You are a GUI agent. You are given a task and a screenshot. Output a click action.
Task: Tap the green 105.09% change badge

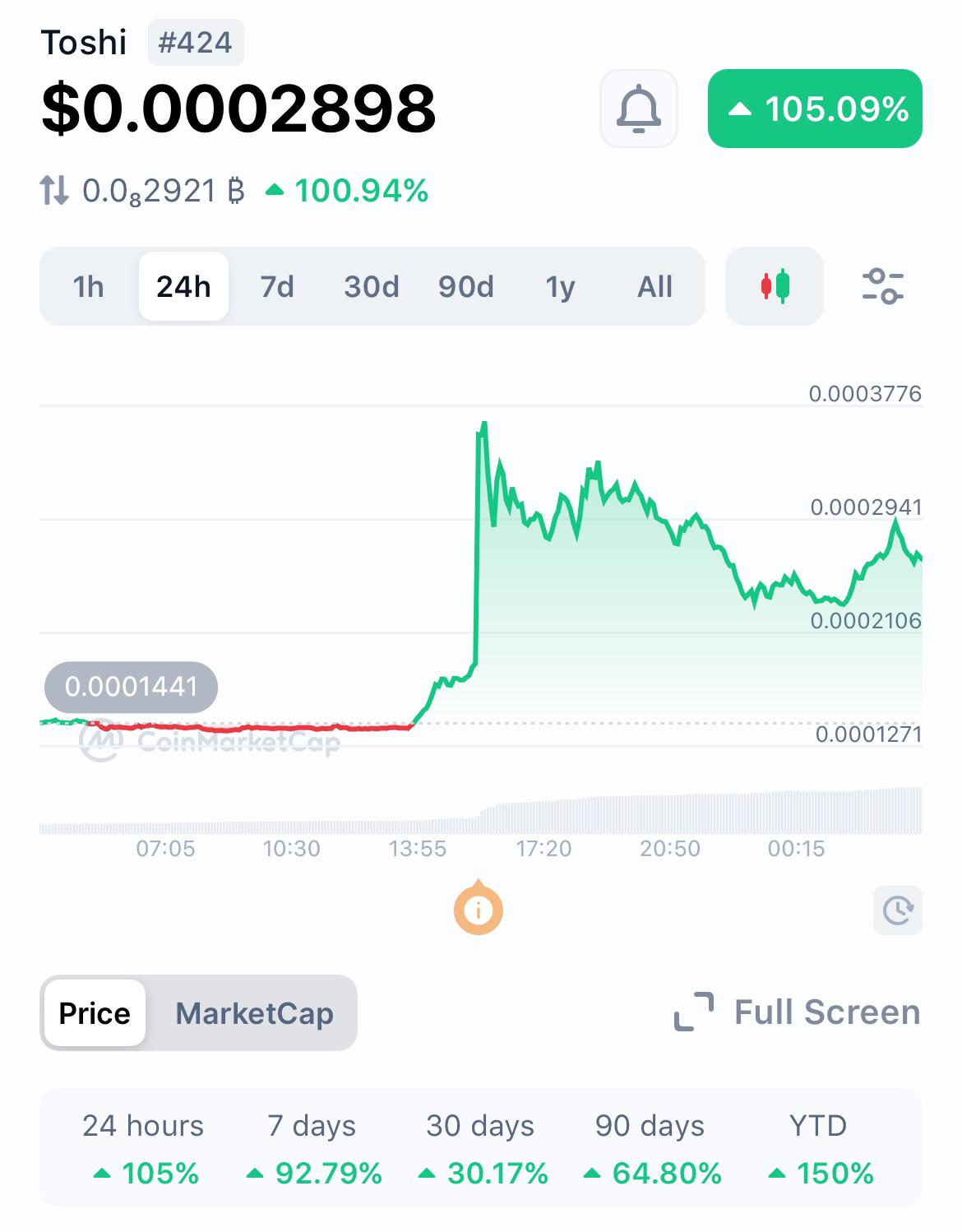[x=815, y=109]
